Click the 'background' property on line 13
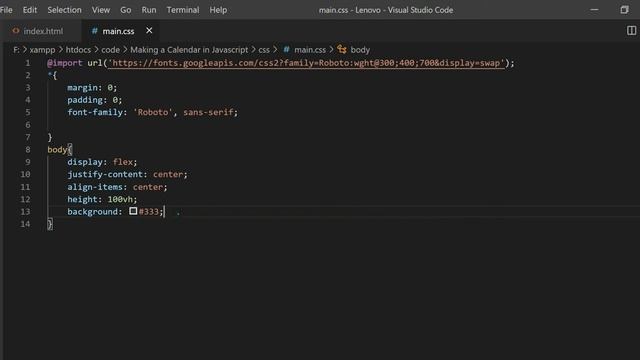Image resolution: width=640 pixels, height=360 pixels. tap(92, 211)
